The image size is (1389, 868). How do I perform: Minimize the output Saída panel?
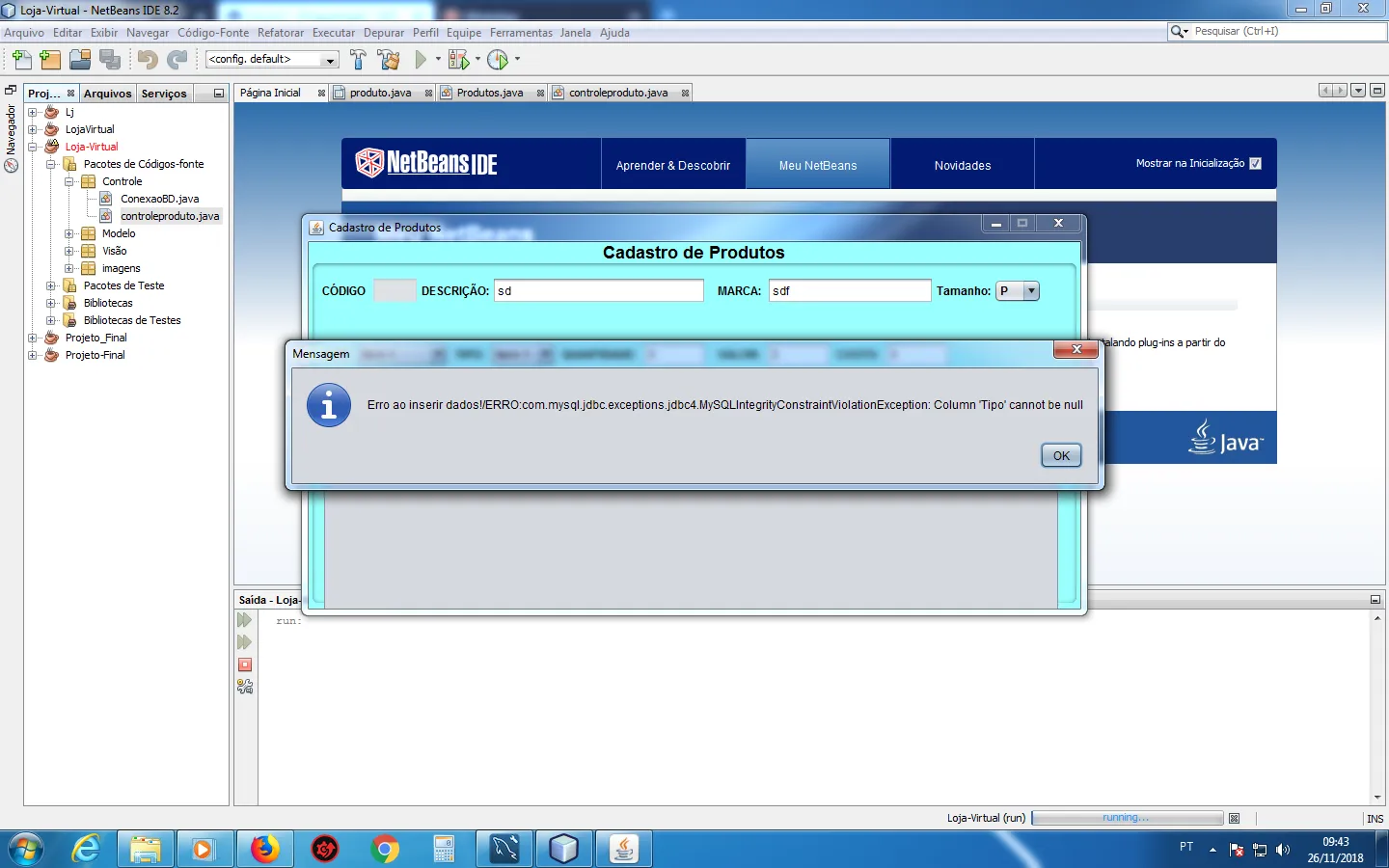click(x=1375, y=600)
